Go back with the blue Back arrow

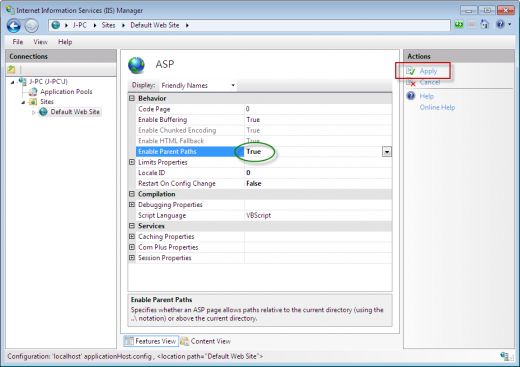point(14,26)
